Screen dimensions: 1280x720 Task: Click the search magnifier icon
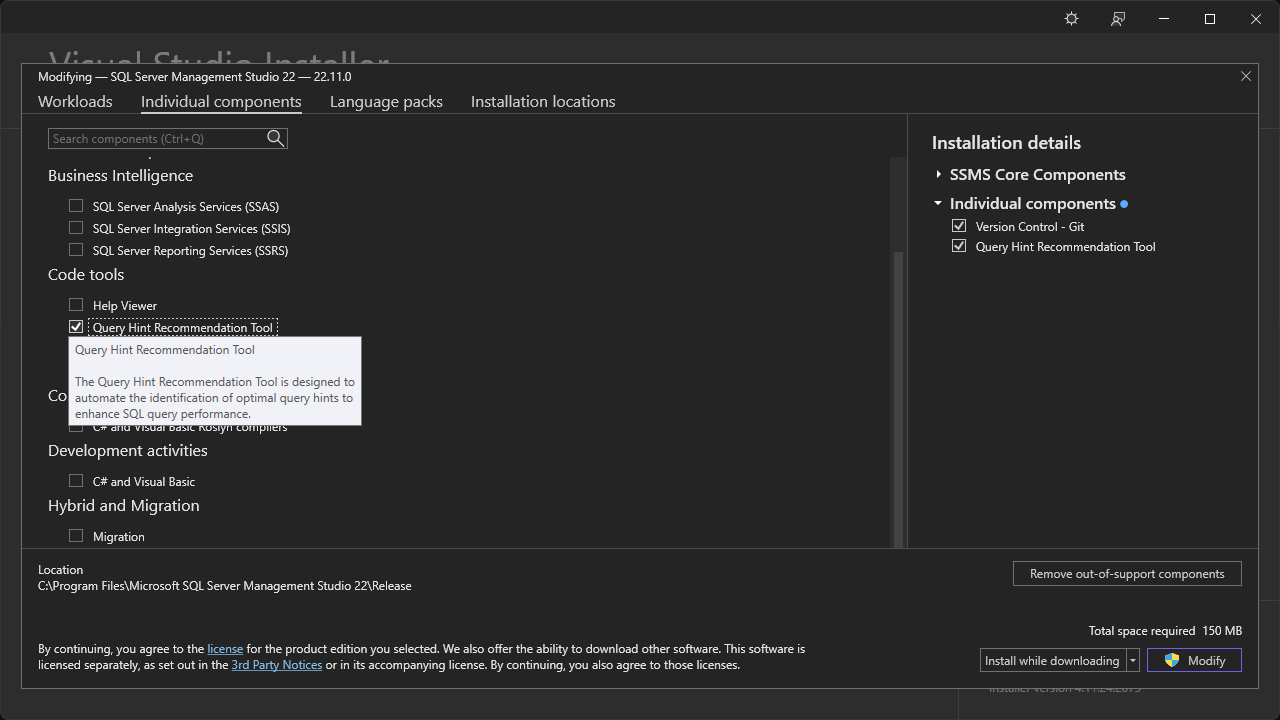(x=276, y=139)
